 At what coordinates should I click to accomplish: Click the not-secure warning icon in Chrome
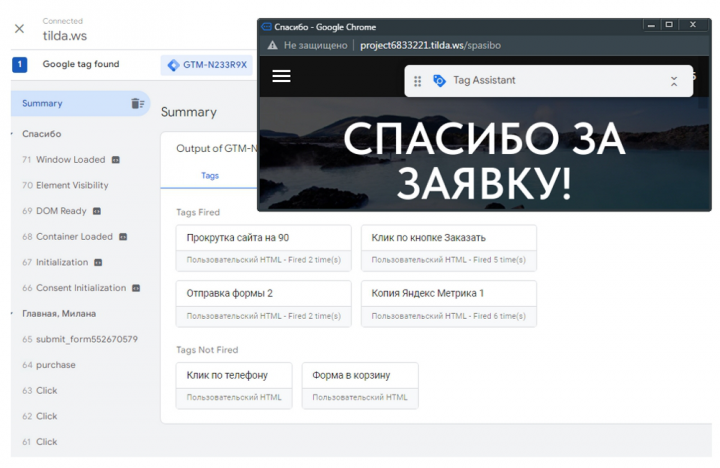click(273, 45)
